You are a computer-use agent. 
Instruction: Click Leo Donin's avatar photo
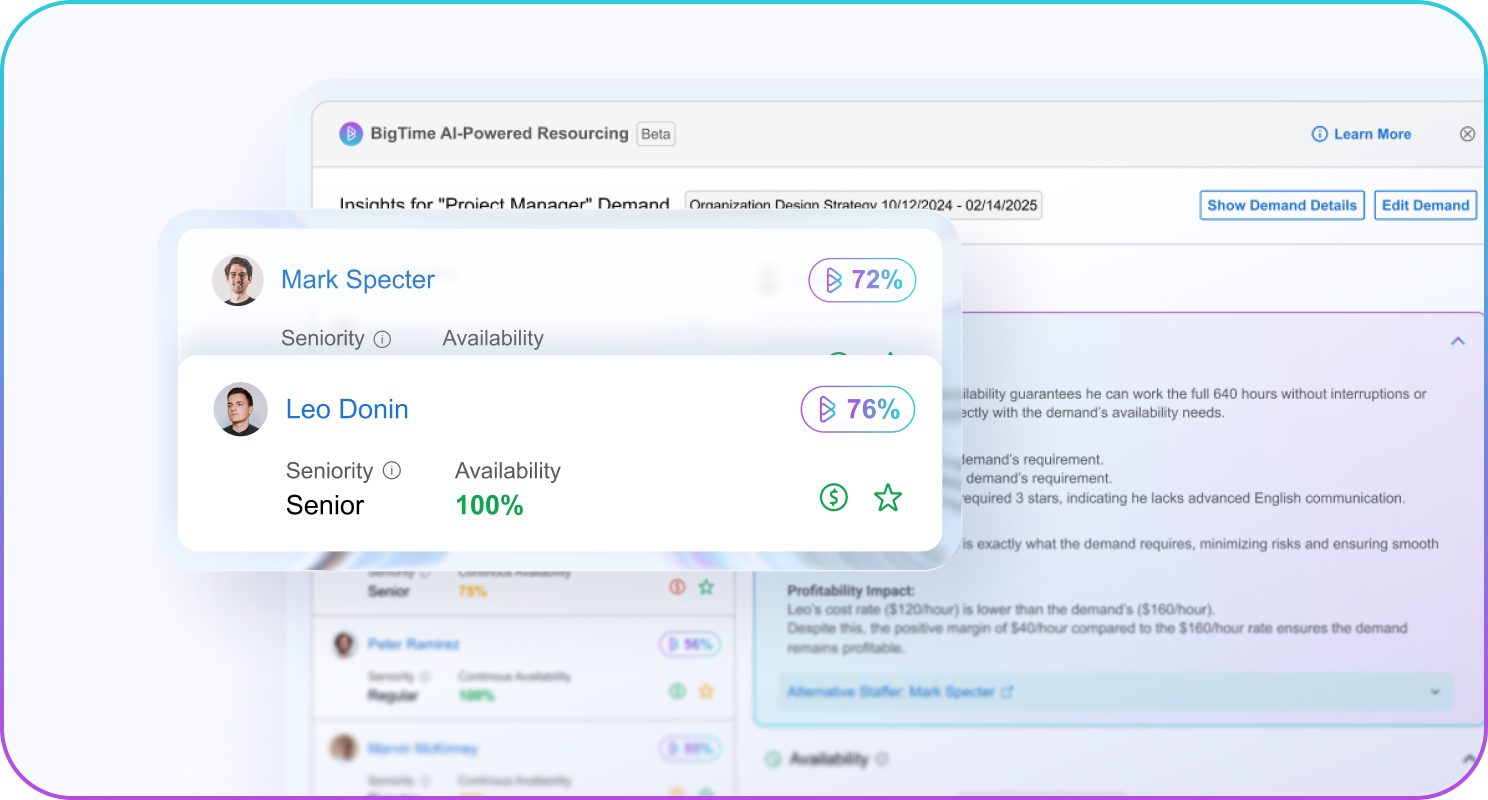click(x=241, y=409)
